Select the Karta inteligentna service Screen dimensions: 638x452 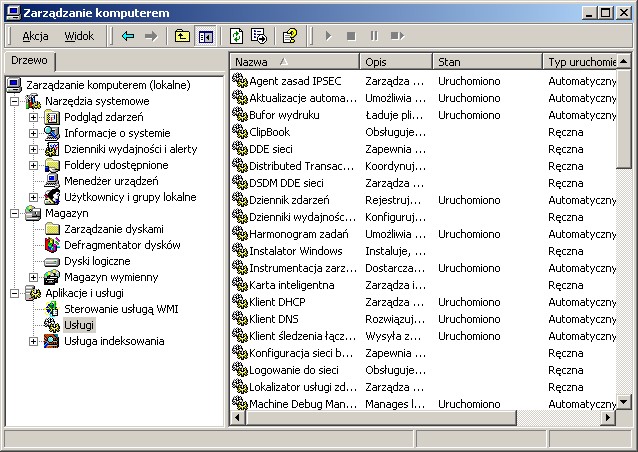291,285
